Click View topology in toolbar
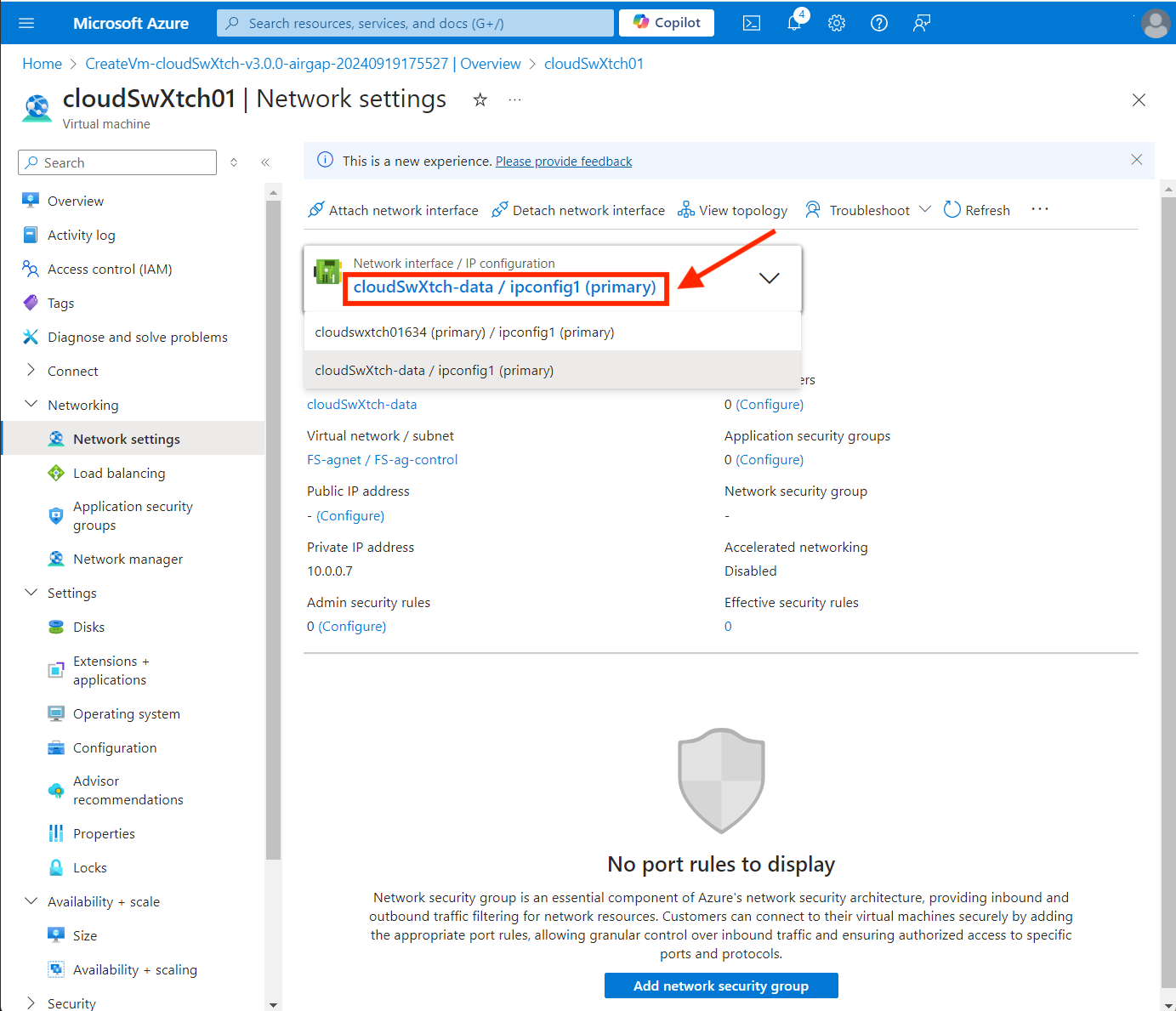Image resolution: width=1176 pixels, height=1011 pixels. 732,210
